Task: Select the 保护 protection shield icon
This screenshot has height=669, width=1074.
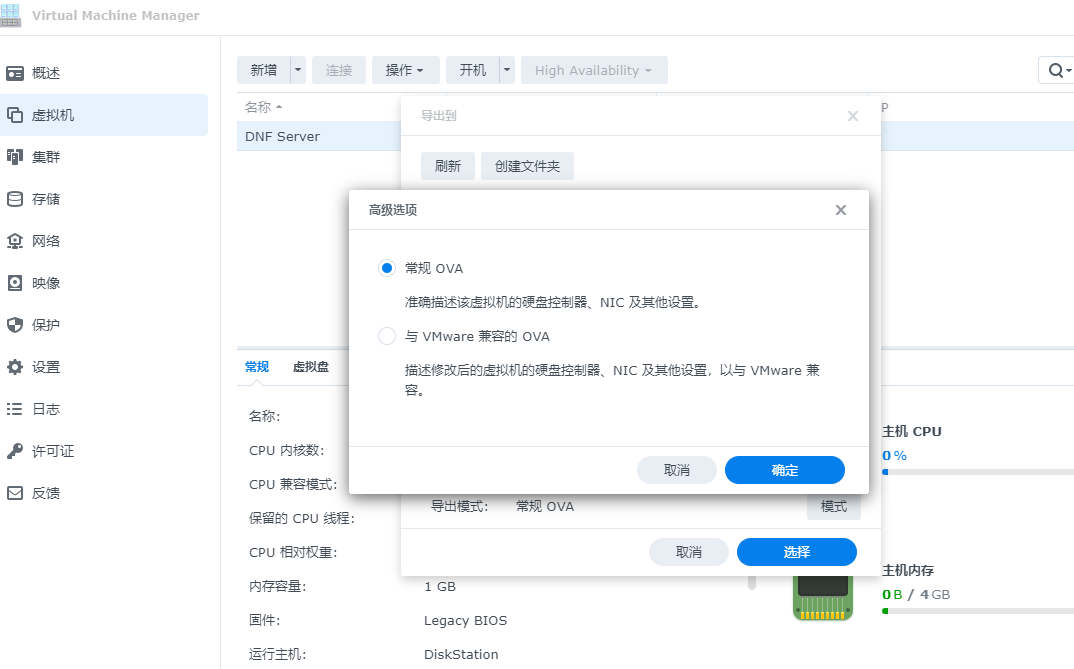Action: 15,325
